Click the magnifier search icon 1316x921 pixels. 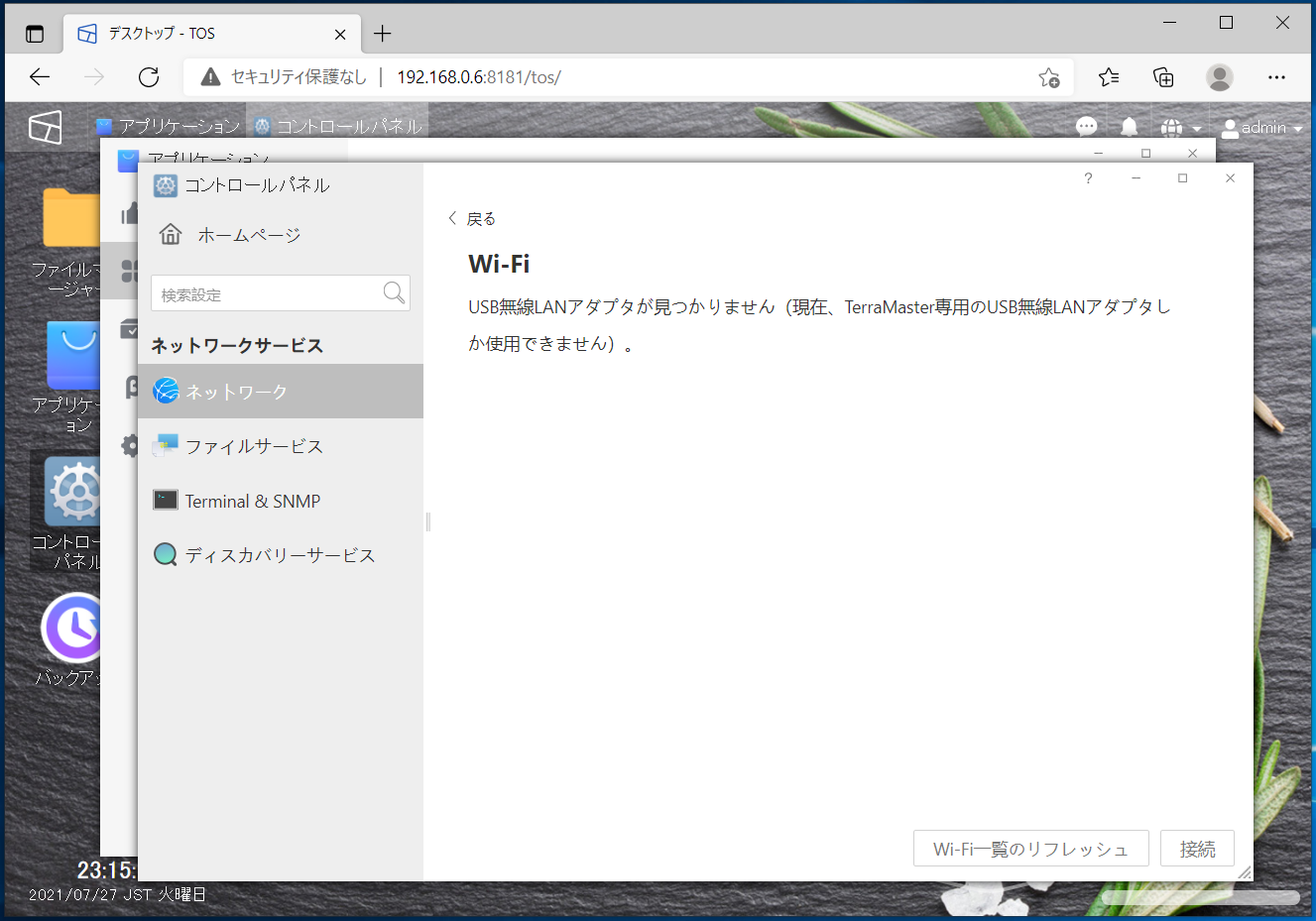394,292
